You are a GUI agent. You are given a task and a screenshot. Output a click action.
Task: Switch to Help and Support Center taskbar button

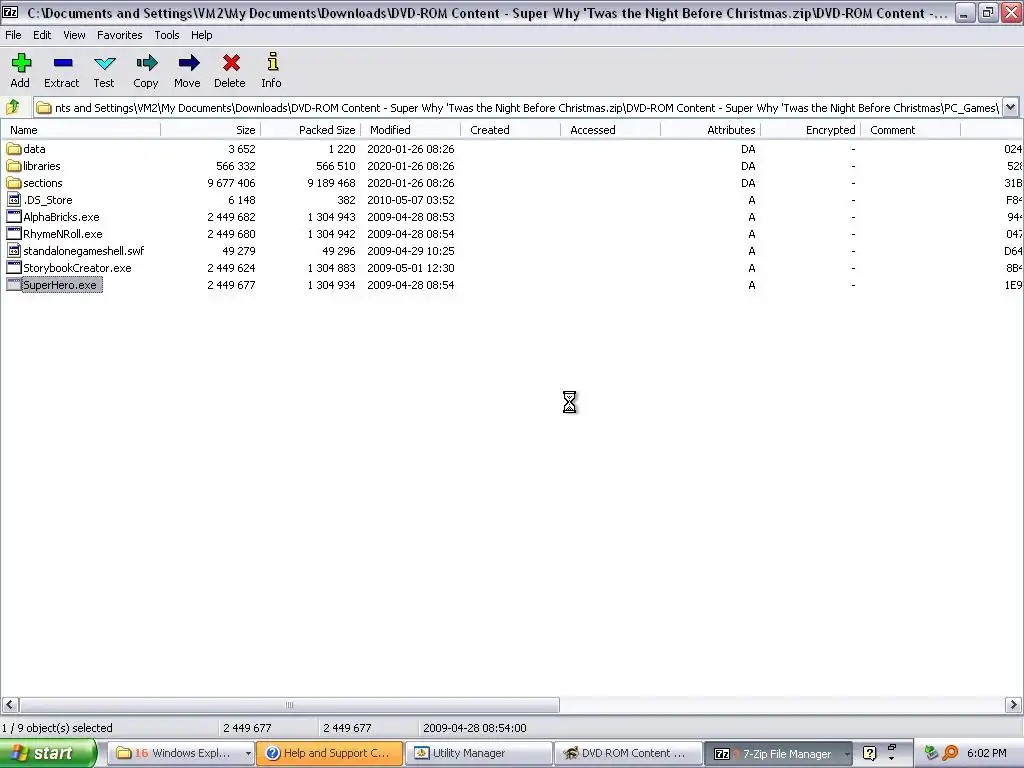(330, 754)
